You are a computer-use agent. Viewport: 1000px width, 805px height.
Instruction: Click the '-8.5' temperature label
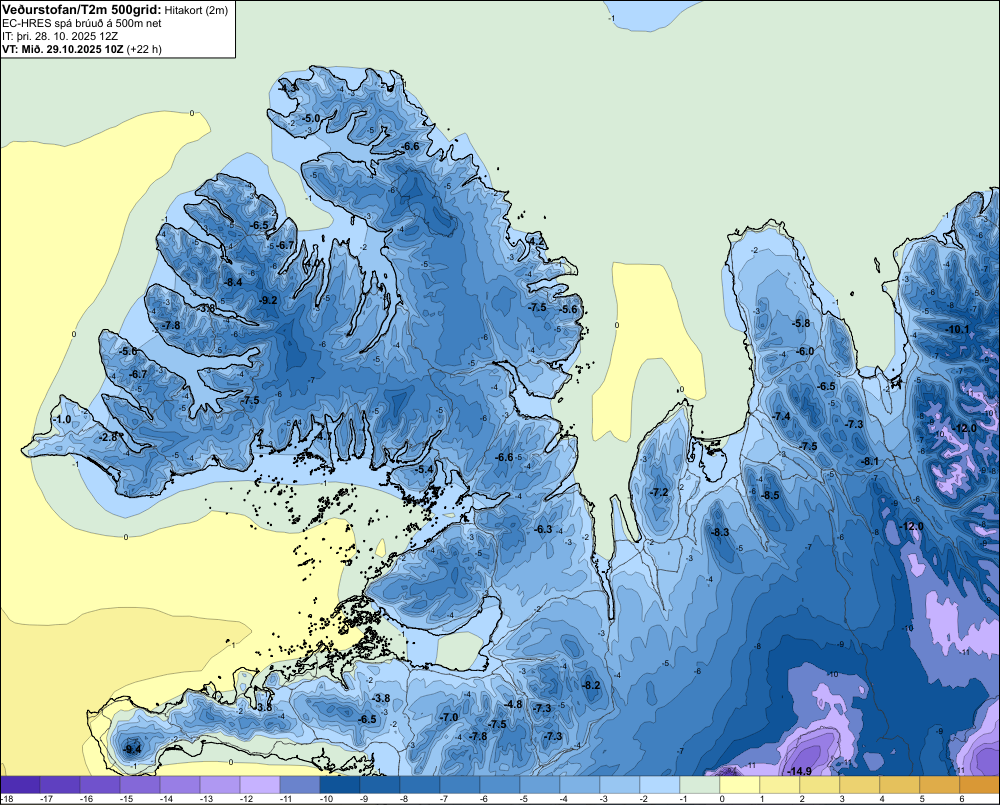coord(770,496)
